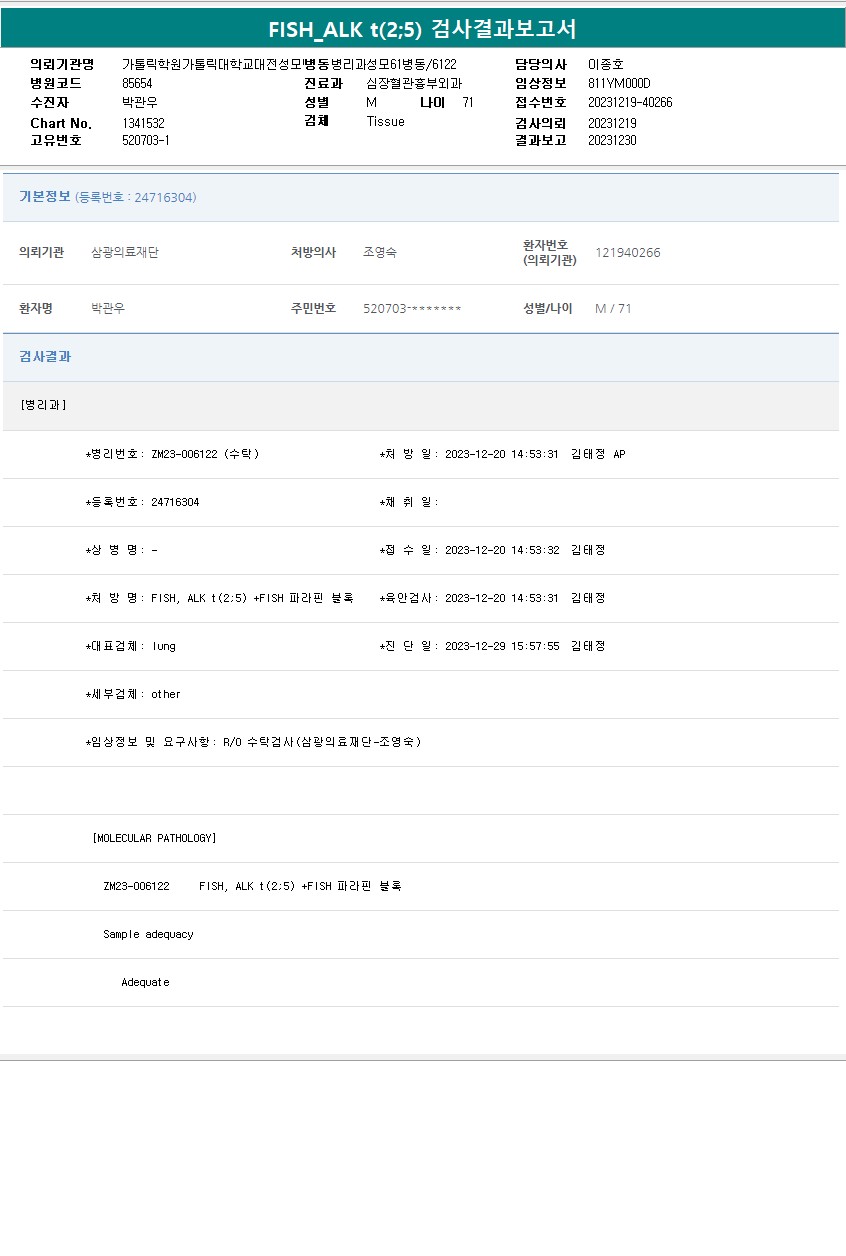The height and width of the screenshot is (1256, 846).
Task: Select hospital code value 85654
Action: [x=137, y=84]
